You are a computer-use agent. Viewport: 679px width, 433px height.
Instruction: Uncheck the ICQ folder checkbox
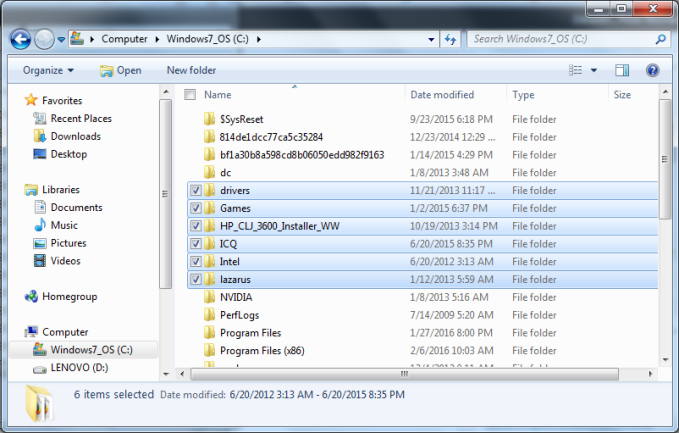pyautogui.click(x=196, y=243)
